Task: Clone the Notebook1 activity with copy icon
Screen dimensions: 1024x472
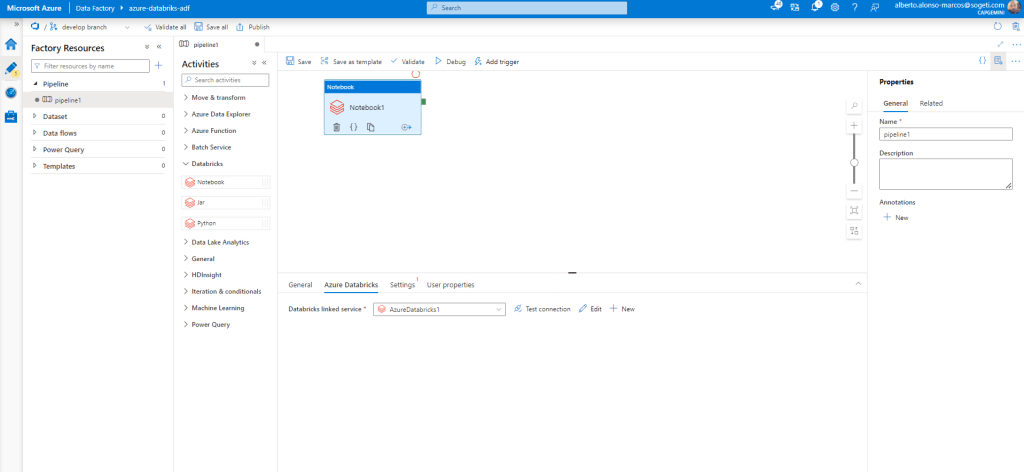Action: (x=370, y=127)
